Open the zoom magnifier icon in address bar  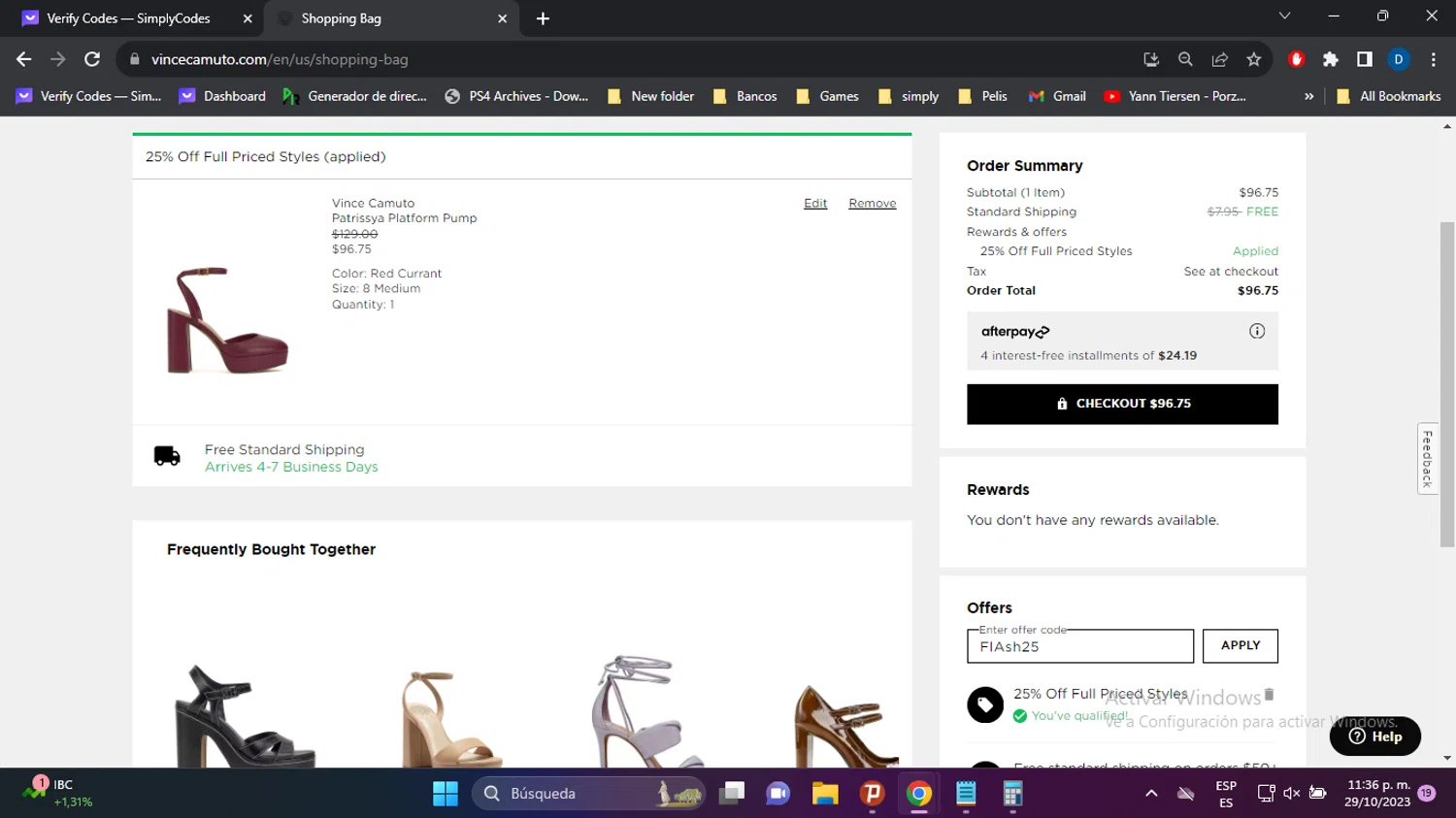click(1185, 59)
